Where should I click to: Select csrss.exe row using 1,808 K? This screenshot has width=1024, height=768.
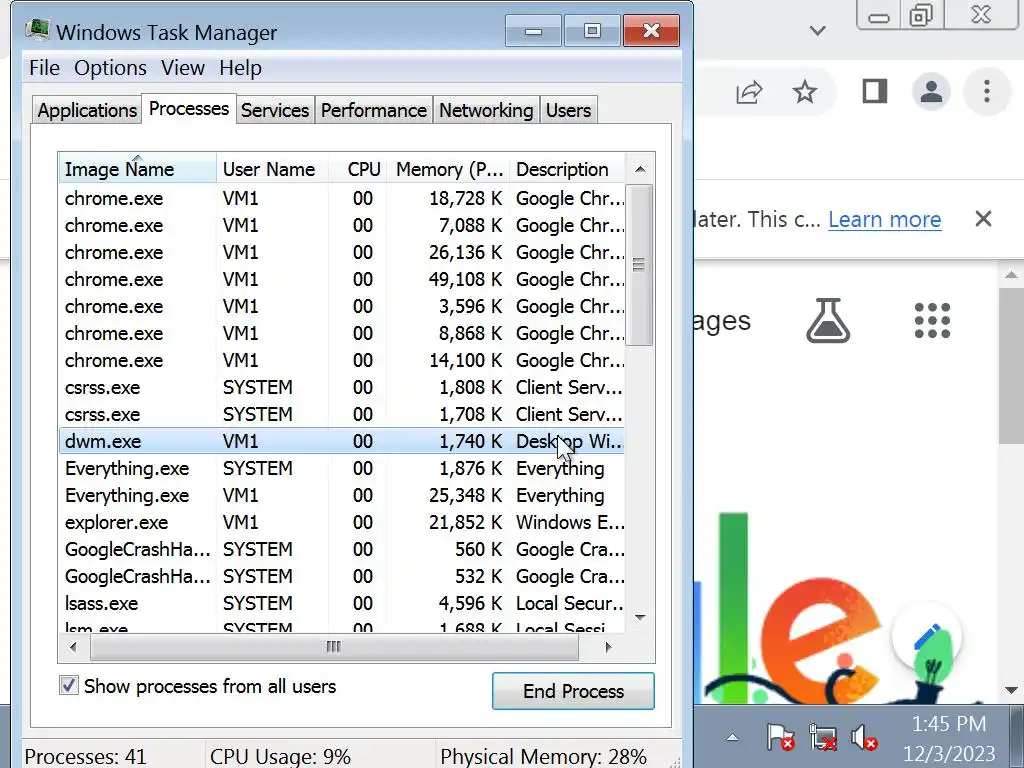pos(342,387)
